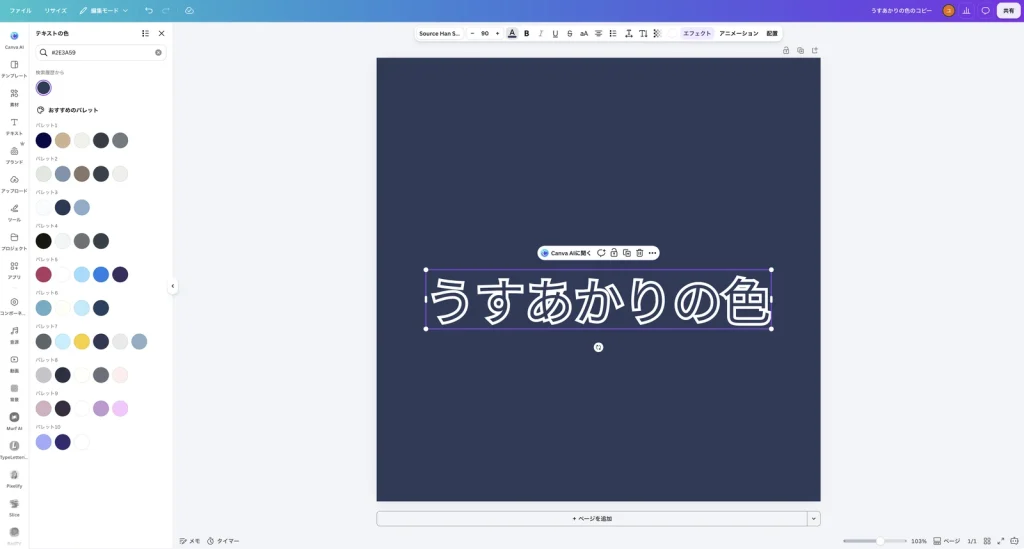Open the ツール (Tools) sidebar panel
This screenshot has width=1024, height=549.
pos(14,212)
